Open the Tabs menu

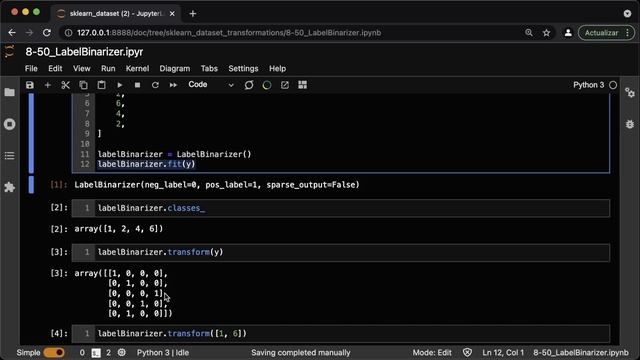pyautogui.click(x=209, y=69)
